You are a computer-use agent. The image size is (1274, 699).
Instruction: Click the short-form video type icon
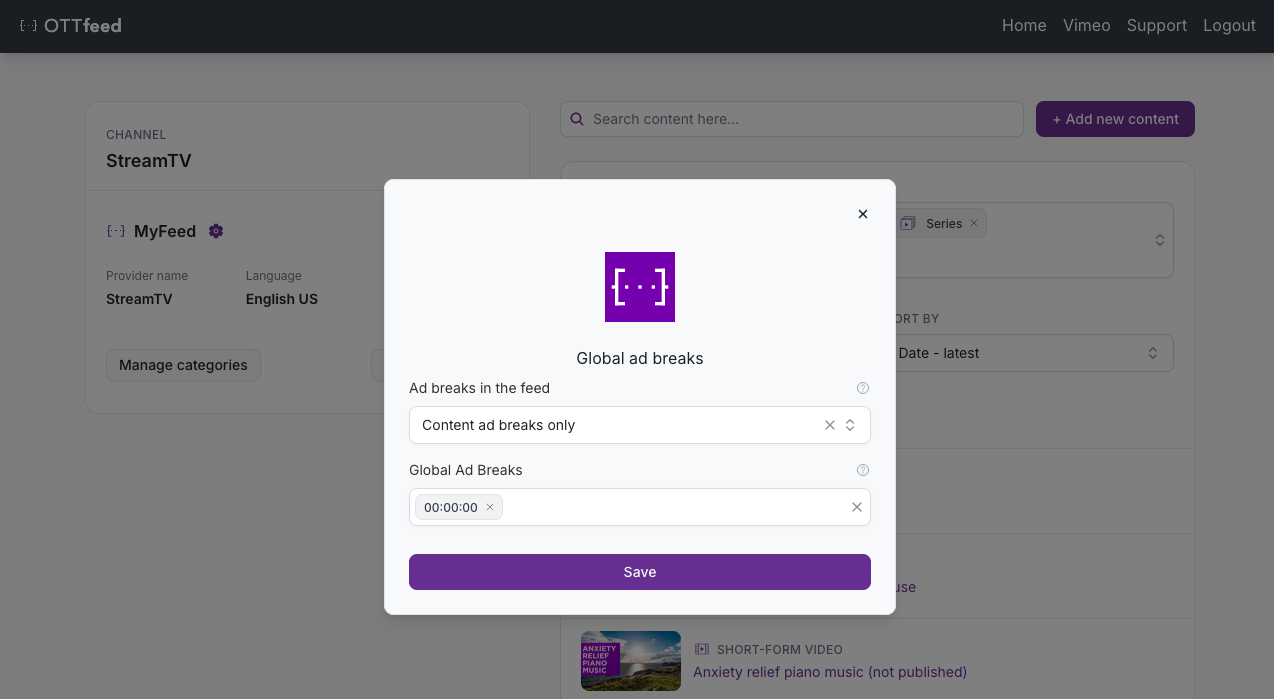tap(702, 650)
